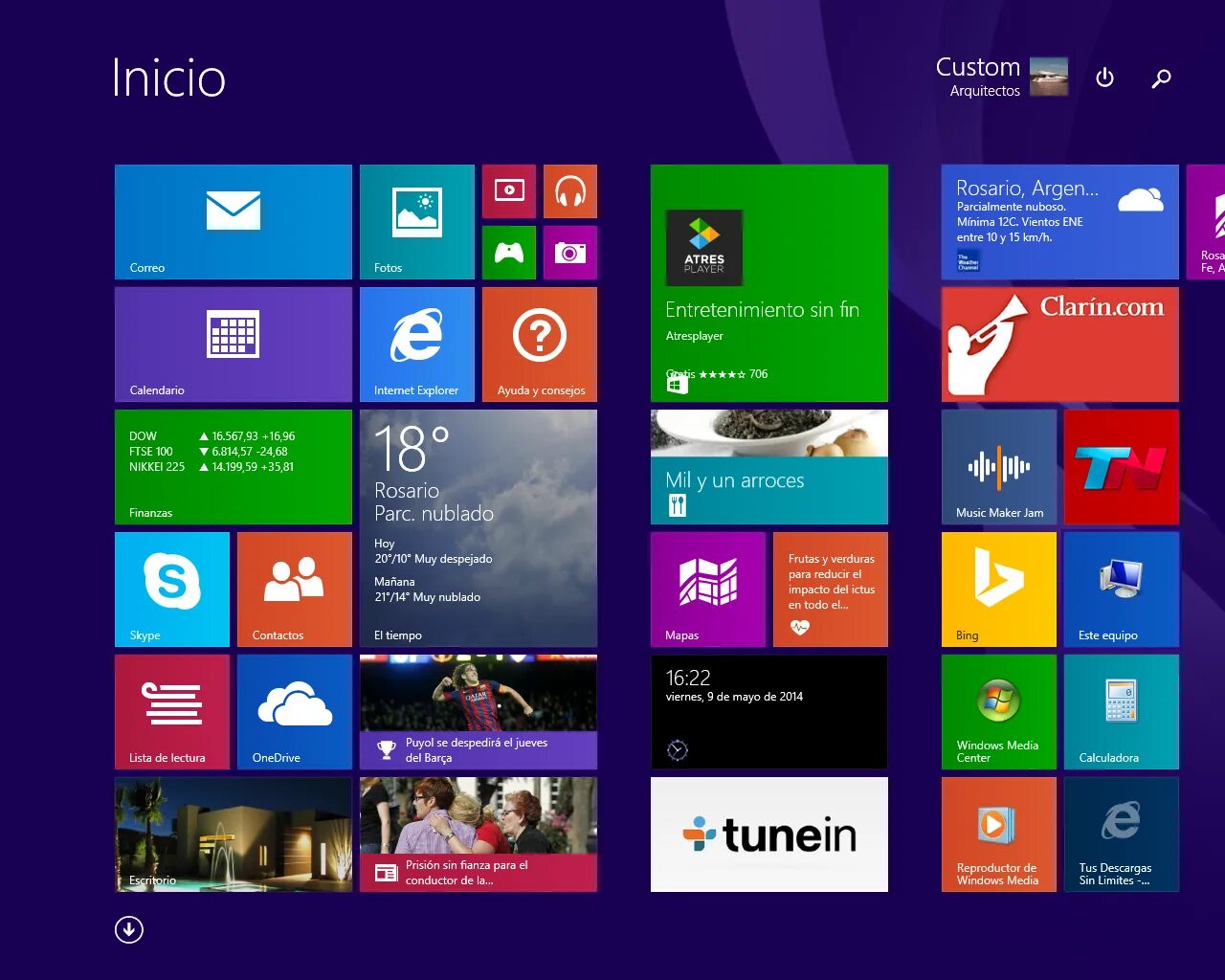The height and width of the screenshot is (980, 1225).
Task: Open the Finanzas stock tile
Action: click(234, 467)
